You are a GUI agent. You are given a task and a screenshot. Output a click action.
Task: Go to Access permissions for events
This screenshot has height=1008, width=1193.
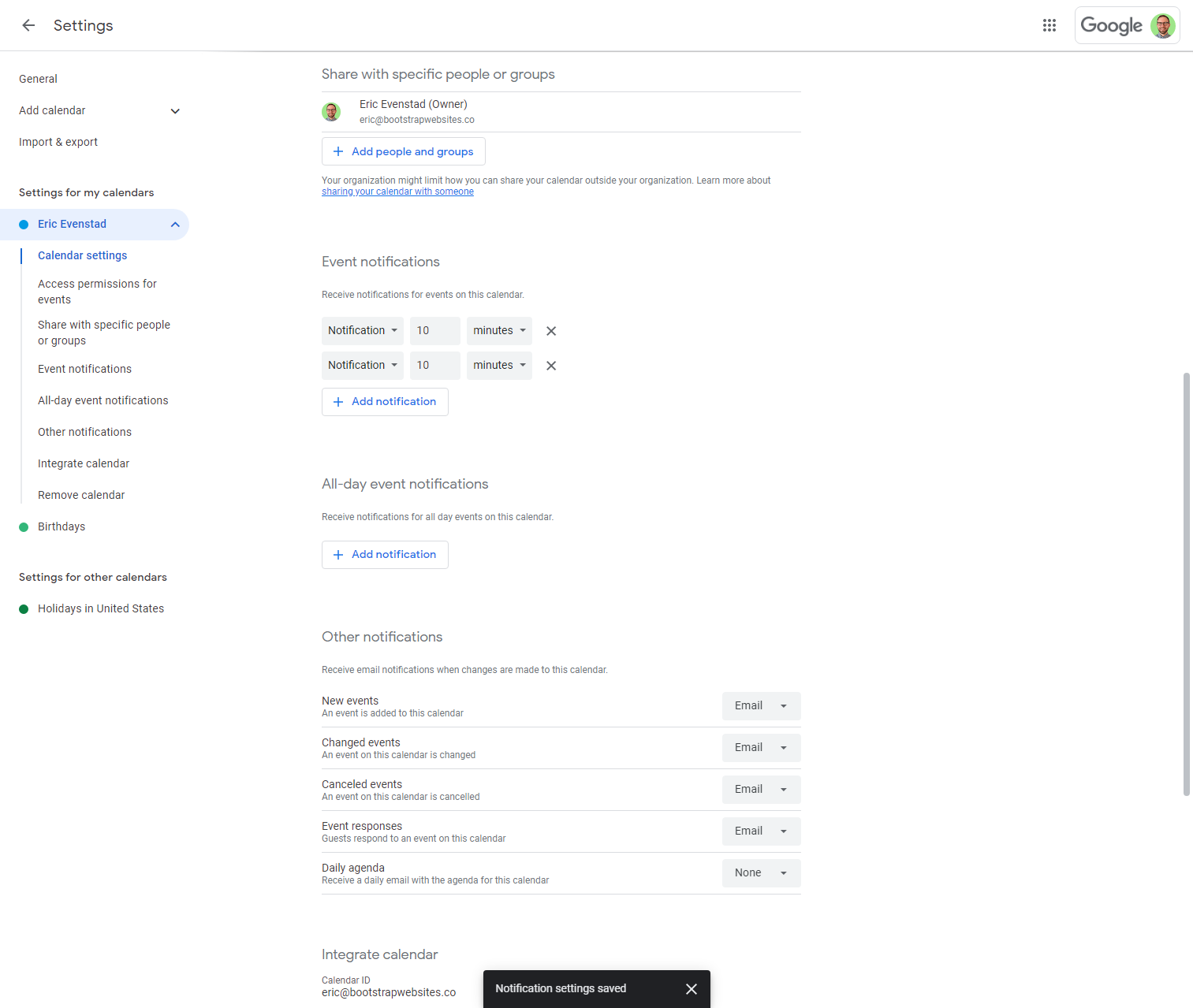[x=97, y=292]
